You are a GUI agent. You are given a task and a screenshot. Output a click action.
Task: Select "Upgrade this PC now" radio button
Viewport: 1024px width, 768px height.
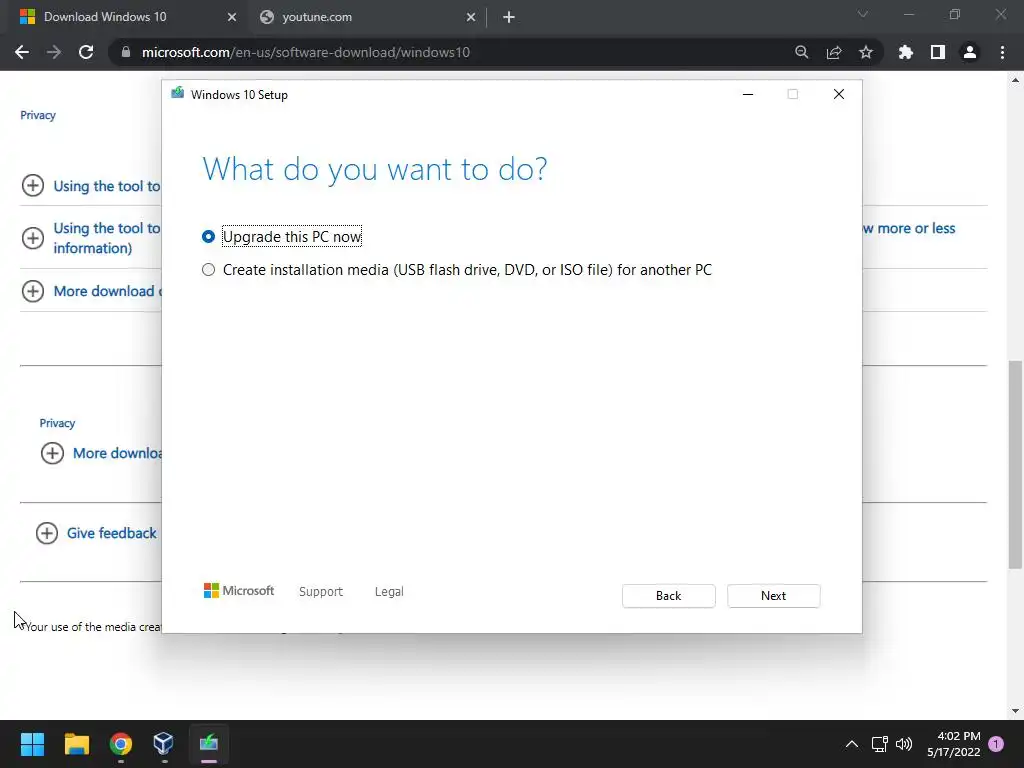tap(208, 236)
